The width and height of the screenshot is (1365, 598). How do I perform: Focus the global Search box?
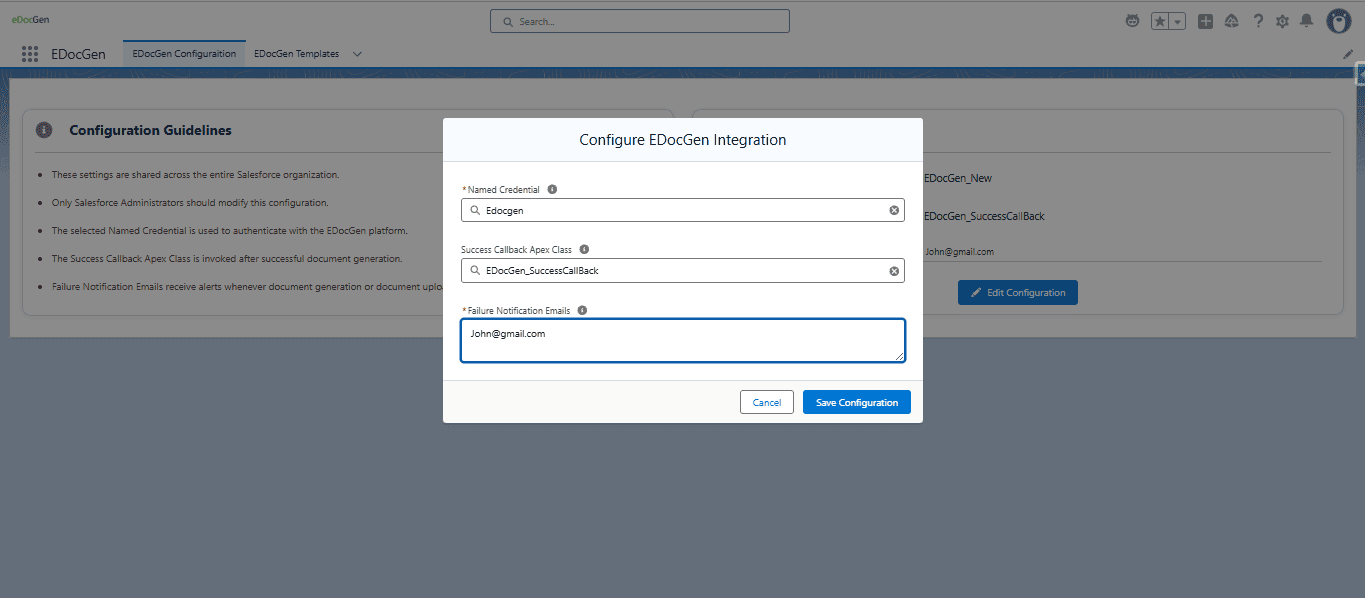pos(640,21)
